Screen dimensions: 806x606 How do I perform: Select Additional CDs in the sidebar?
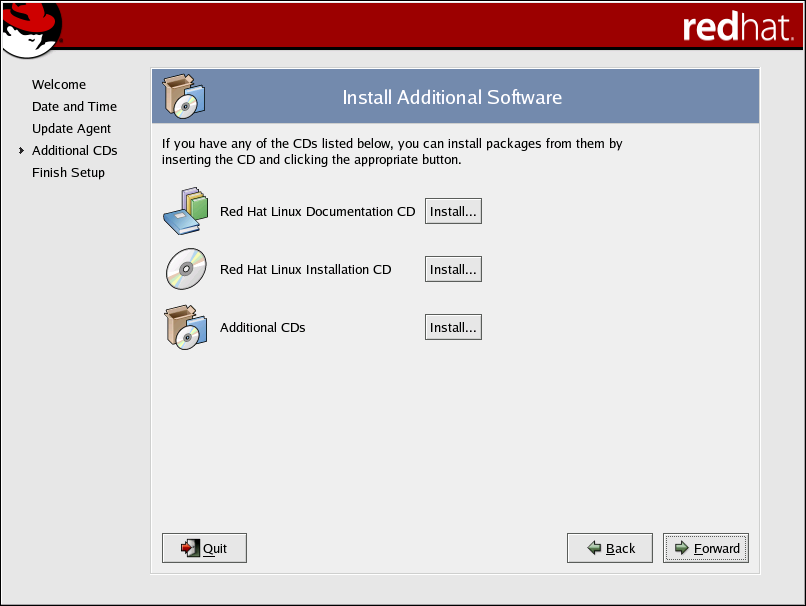(x=74, y=151)
